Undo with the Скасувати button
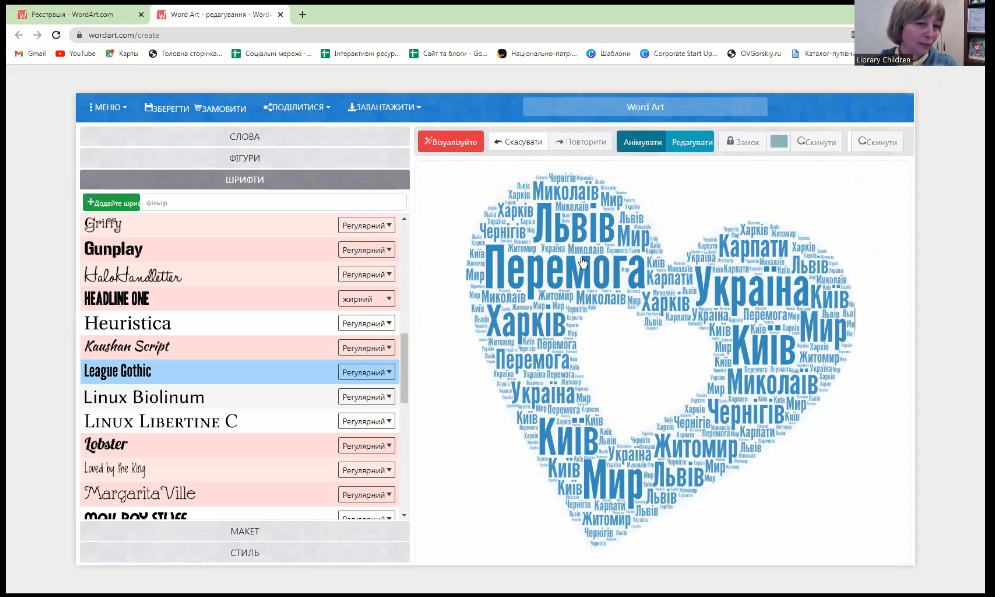The width and height of the screenshot is (995, 597). pyautogui.click(x=518, y=142)
